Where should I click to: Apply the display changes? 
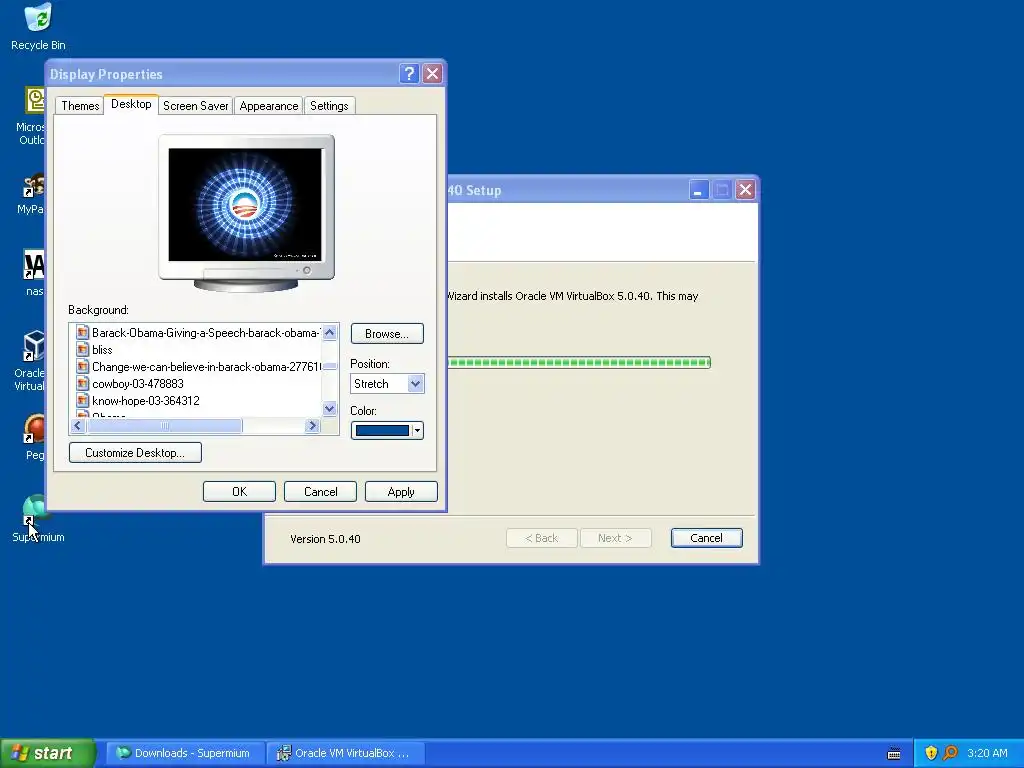pyautogui.click(x=401, y=492)
